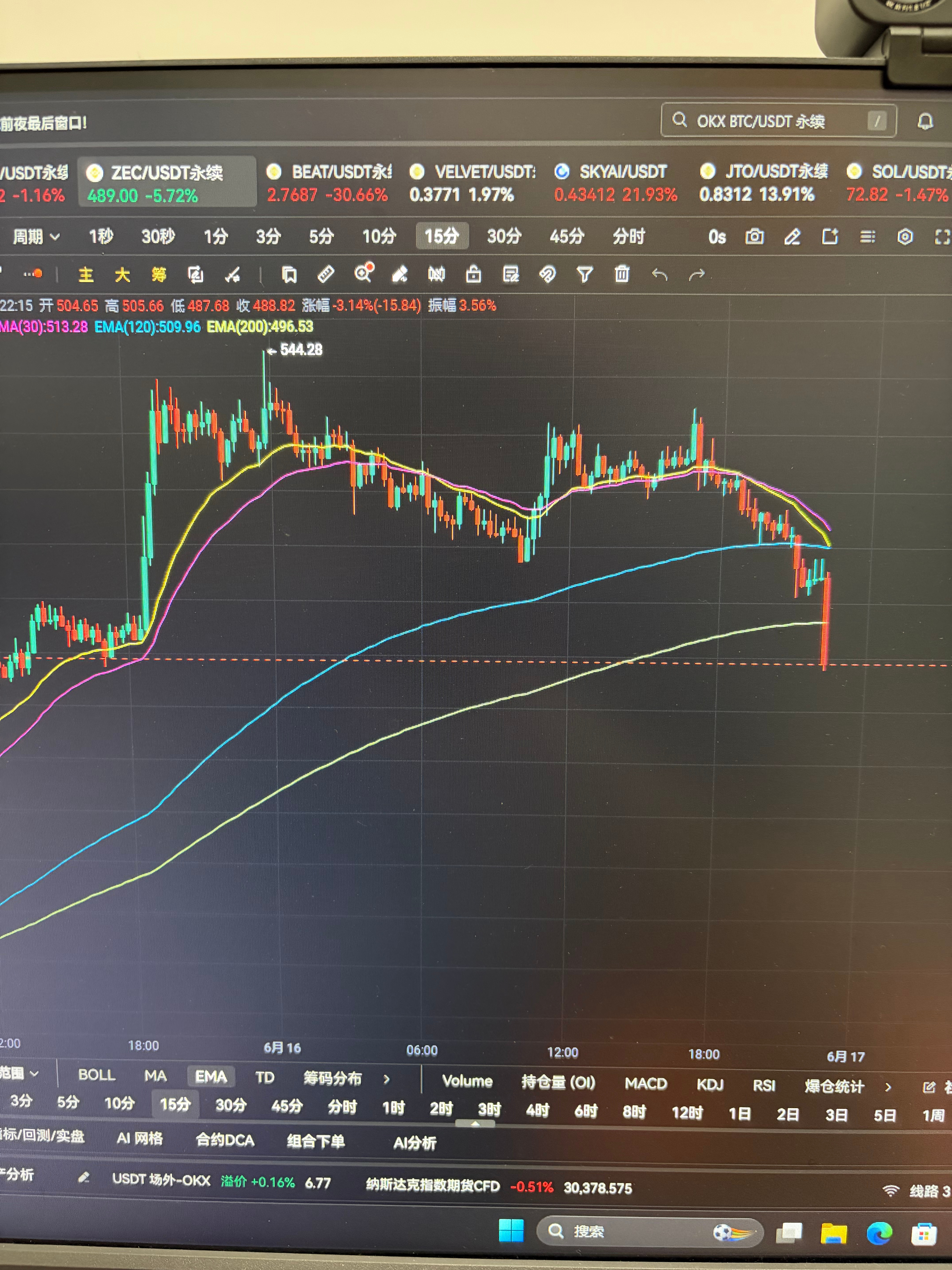The height and width of the screenshot is (1270, 952).
Task: Open the chart list-layout icon
Action: (x=868, y=237)
